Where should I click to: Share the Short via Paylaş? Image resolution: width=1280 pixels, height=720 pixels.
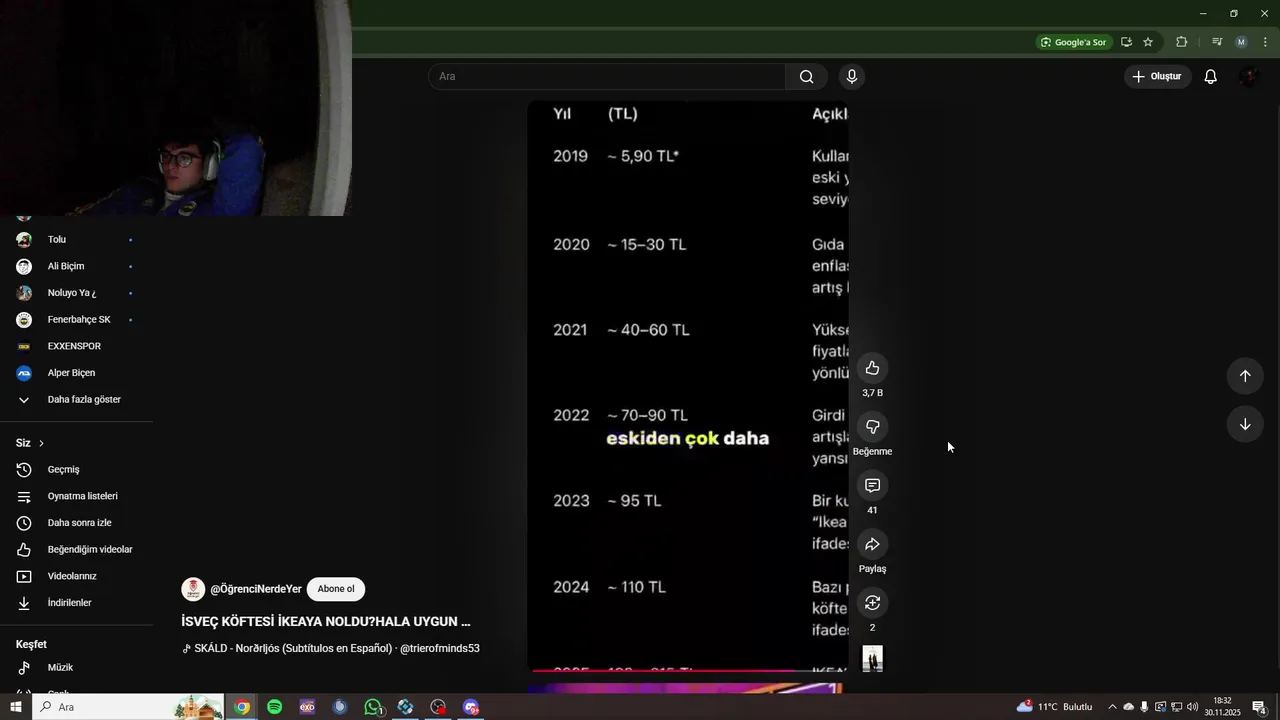coord(872,544)
